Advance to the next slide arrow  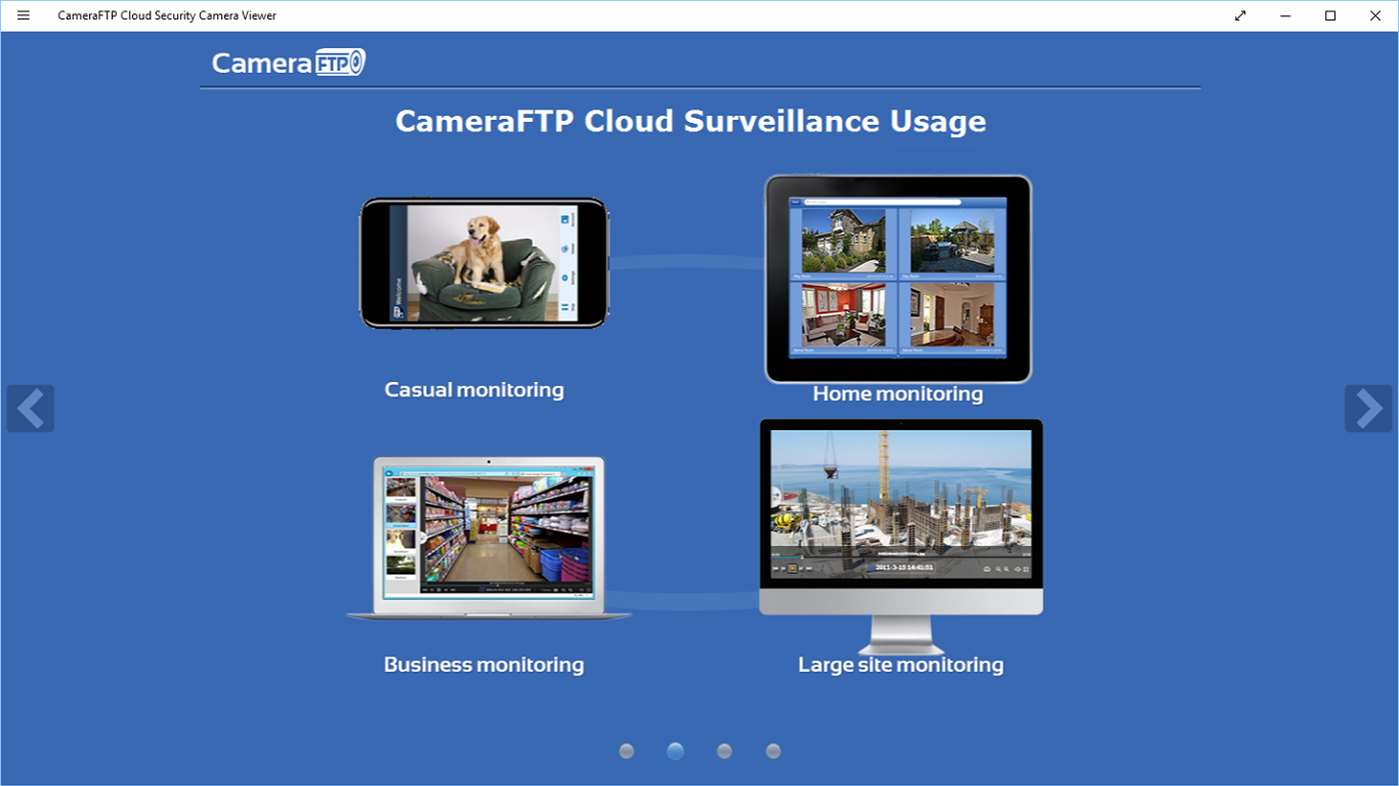tap(1367, 408)
